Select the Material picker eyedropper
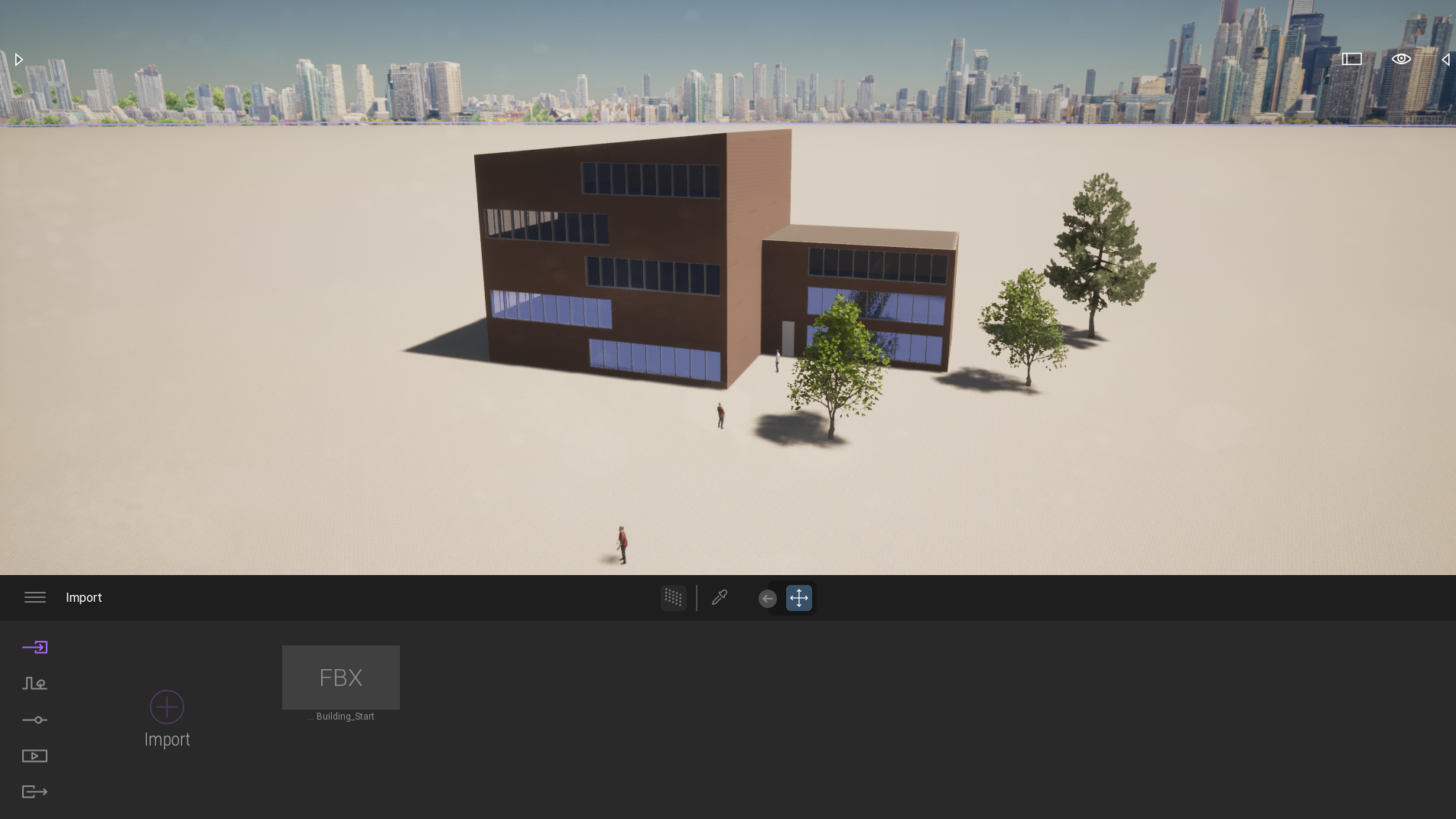 tap(720, 597)
